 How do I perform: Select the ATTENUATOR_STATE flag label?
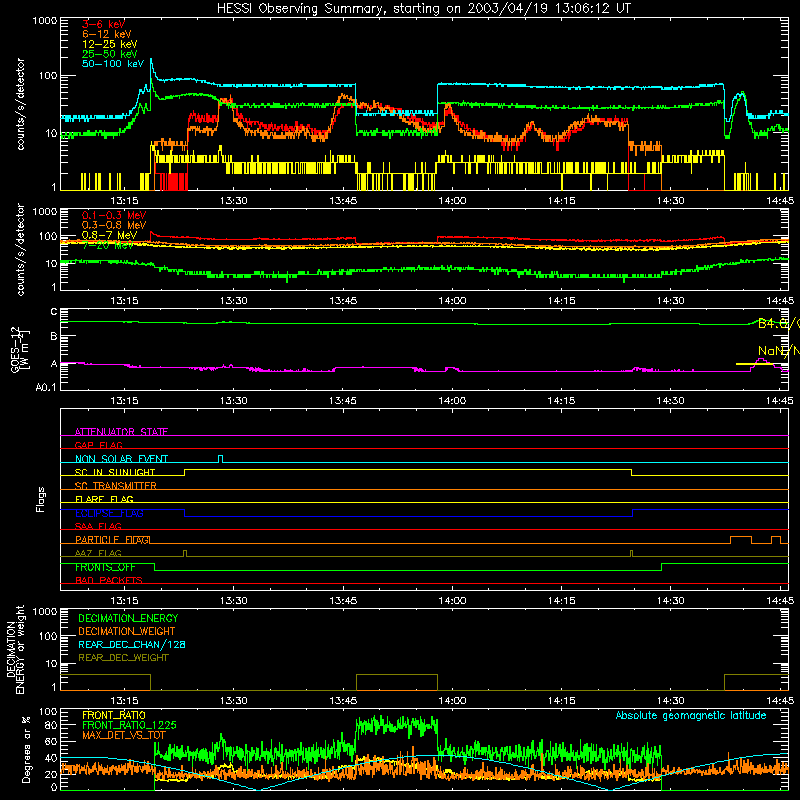pos(121,432)
